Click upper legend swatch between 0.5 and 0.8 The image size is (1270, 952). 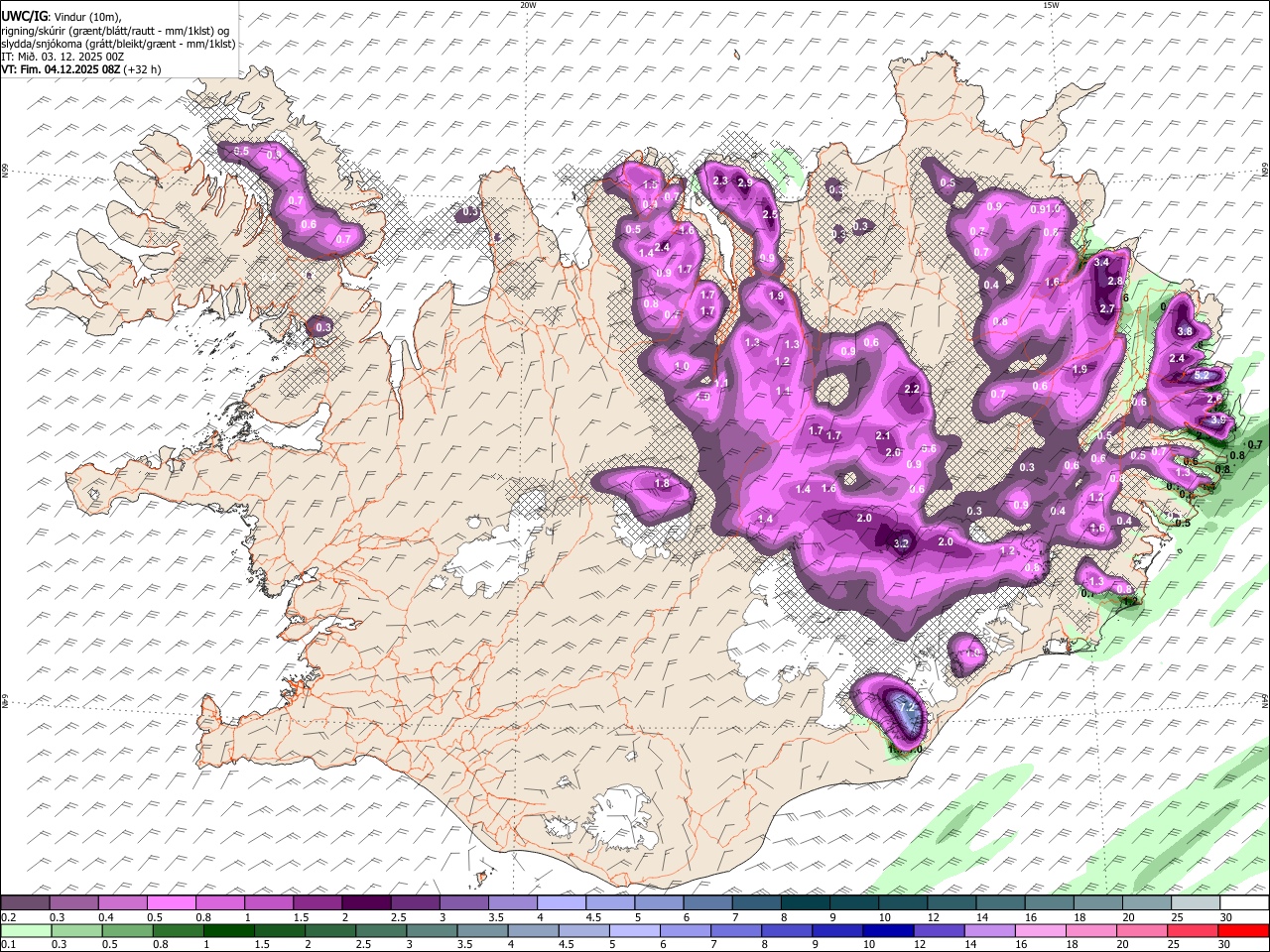coord(172,903)
